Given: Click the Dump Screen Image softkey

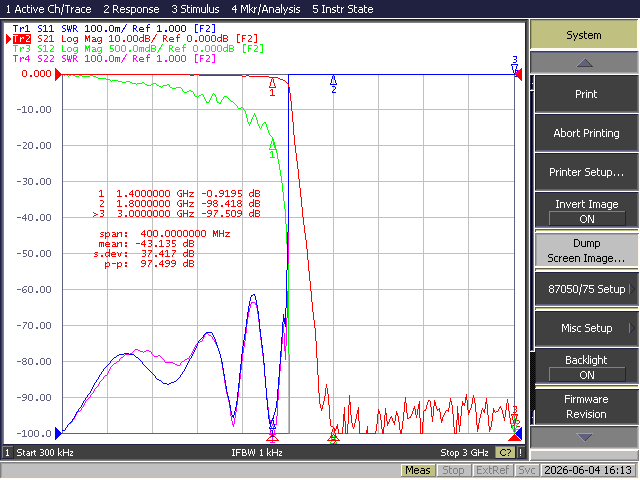Looking at the screenshot, I should pyautogui.click(x=586, y=250).
